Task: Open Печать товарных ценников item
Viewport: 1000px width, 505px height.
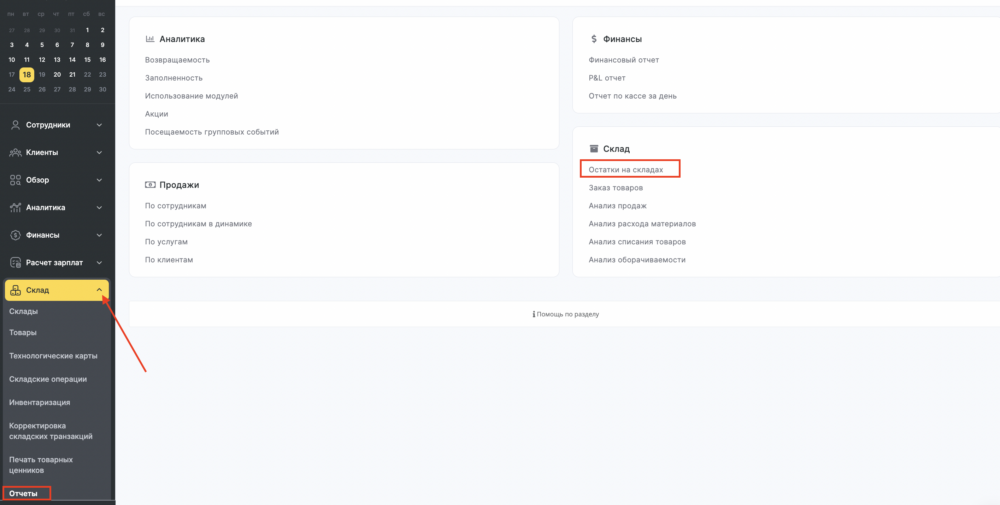Action: click(41, 465)
